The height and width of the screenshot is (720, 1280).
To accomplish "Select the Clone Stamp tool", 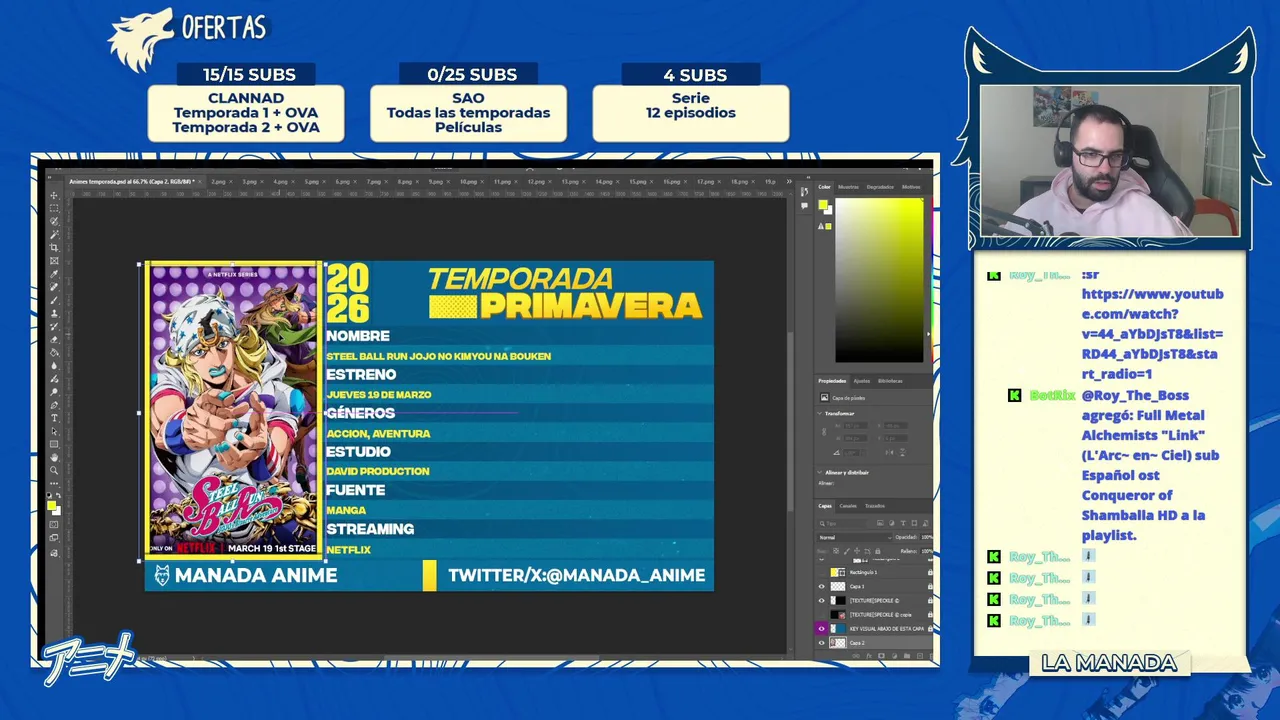I will click(53, 313).
